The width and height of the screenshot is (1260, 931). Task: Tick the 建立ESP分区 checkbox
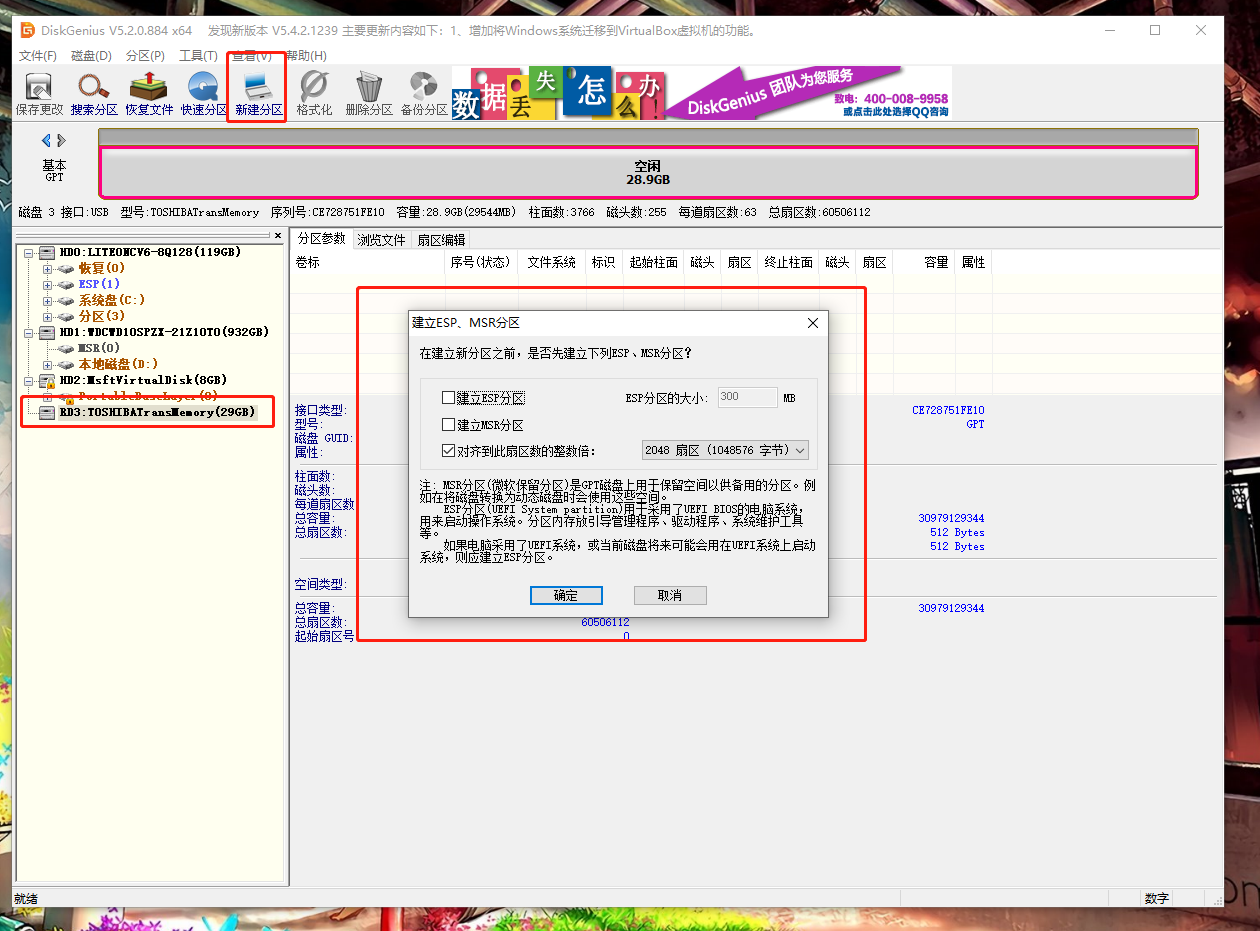tap(449, 398)
